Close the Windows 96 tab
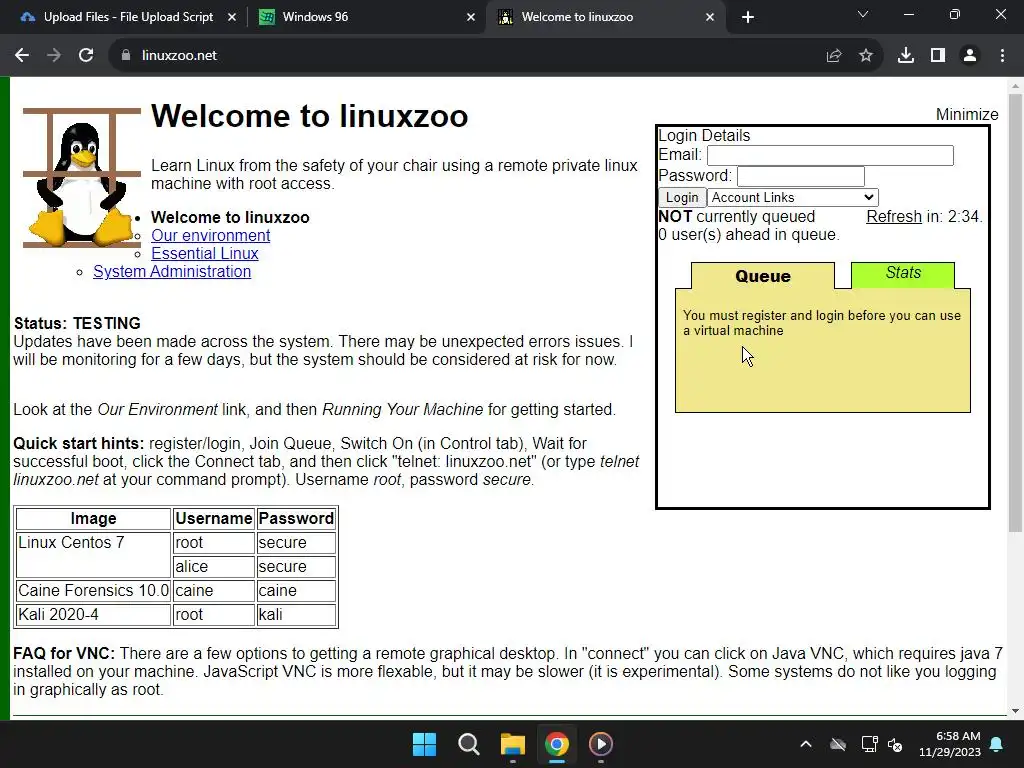This screenshot has height=768, width=1024. (x=471, y=17)
